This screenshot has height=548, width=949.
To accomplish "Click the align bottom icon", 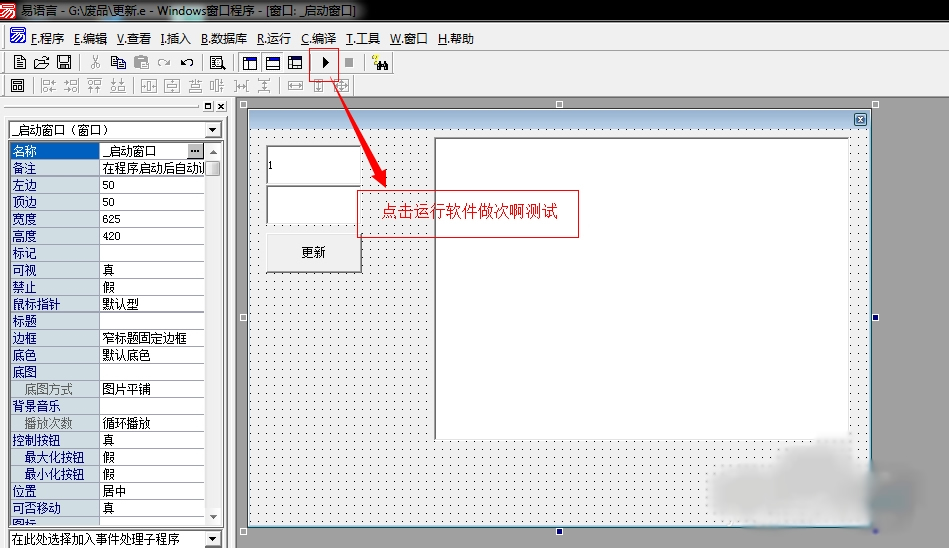I will [x=117, y=86].
